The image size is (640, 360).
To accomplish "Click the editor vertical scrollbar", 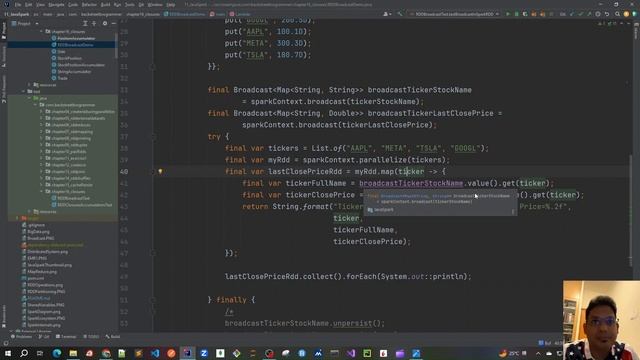I will point(631,210).
